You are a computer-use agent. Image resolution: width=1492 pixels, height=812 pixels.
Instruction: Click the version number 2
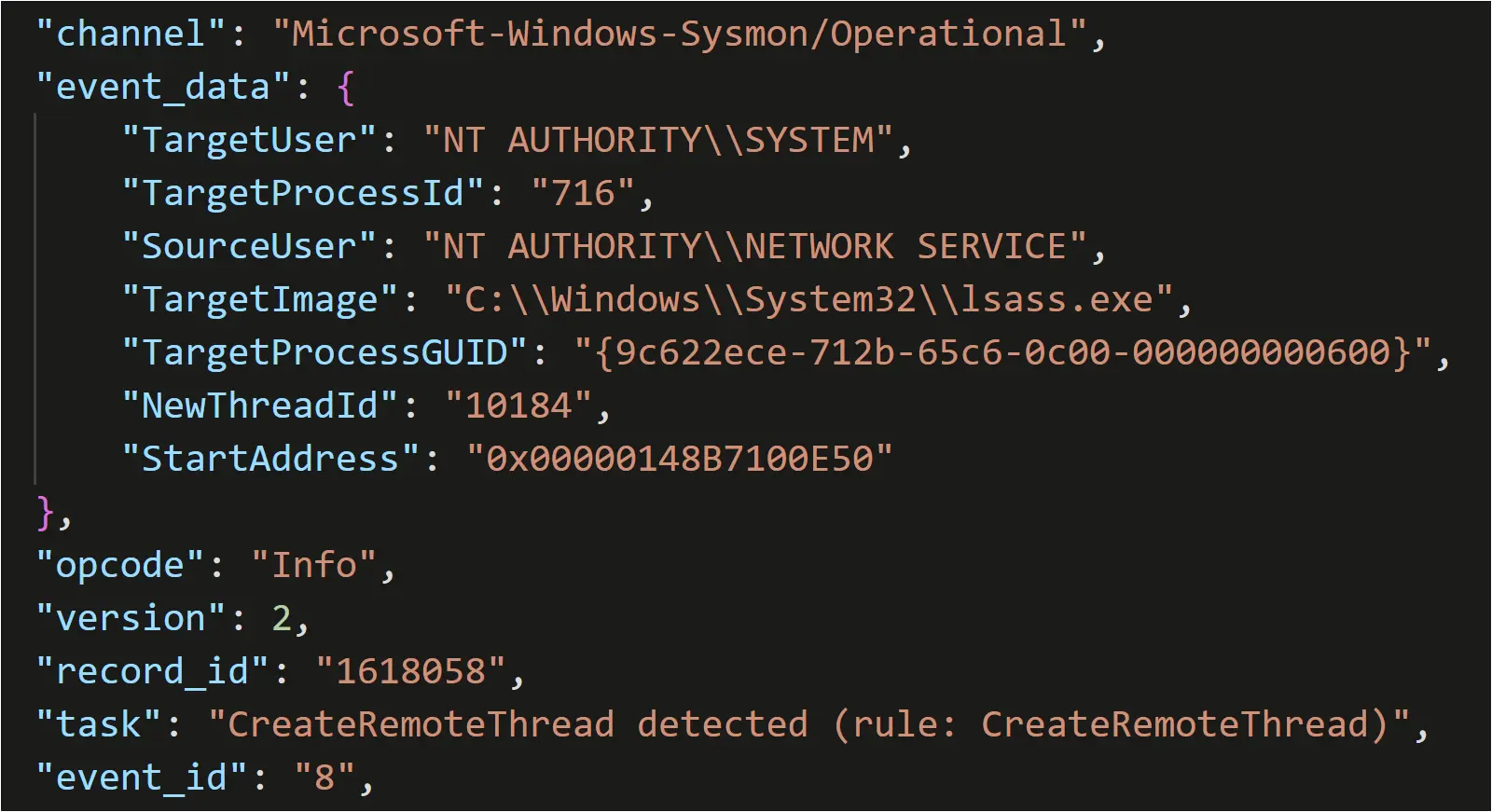pyautogui.click(x=281, y=618)
